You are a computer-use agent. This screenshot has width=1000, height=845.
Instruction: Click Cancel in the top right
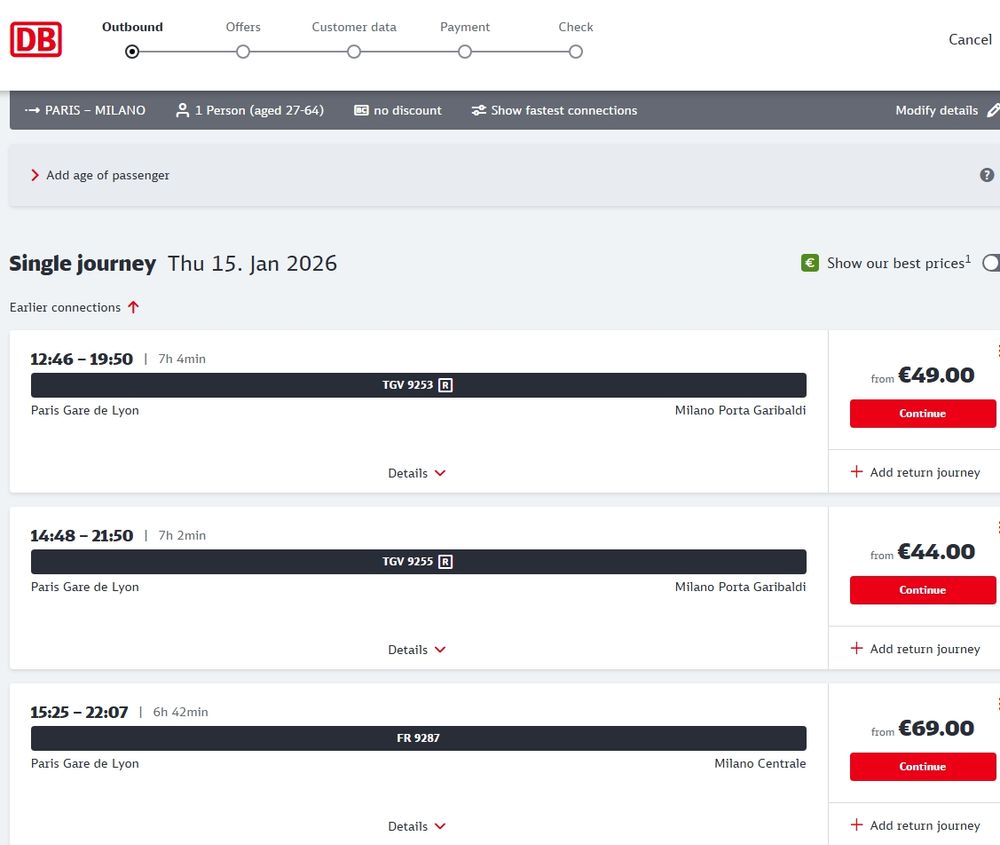click(x=969, y=39)
